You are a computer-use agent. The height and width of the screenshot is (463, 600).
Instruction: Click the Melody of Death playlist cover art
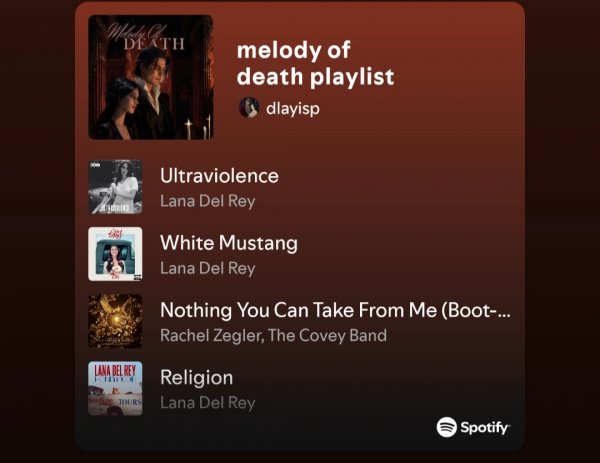click(x=151, y=77)
